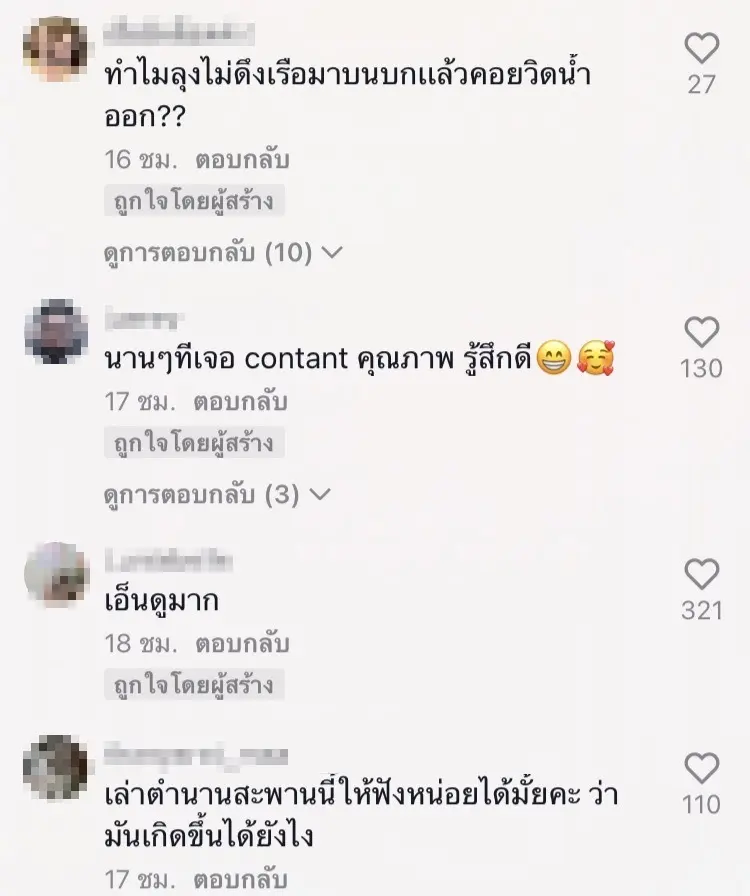This screenshot has height=896, width=750.
Task: Like the comment with 27 likes
Action: click(x=701, y=48)
